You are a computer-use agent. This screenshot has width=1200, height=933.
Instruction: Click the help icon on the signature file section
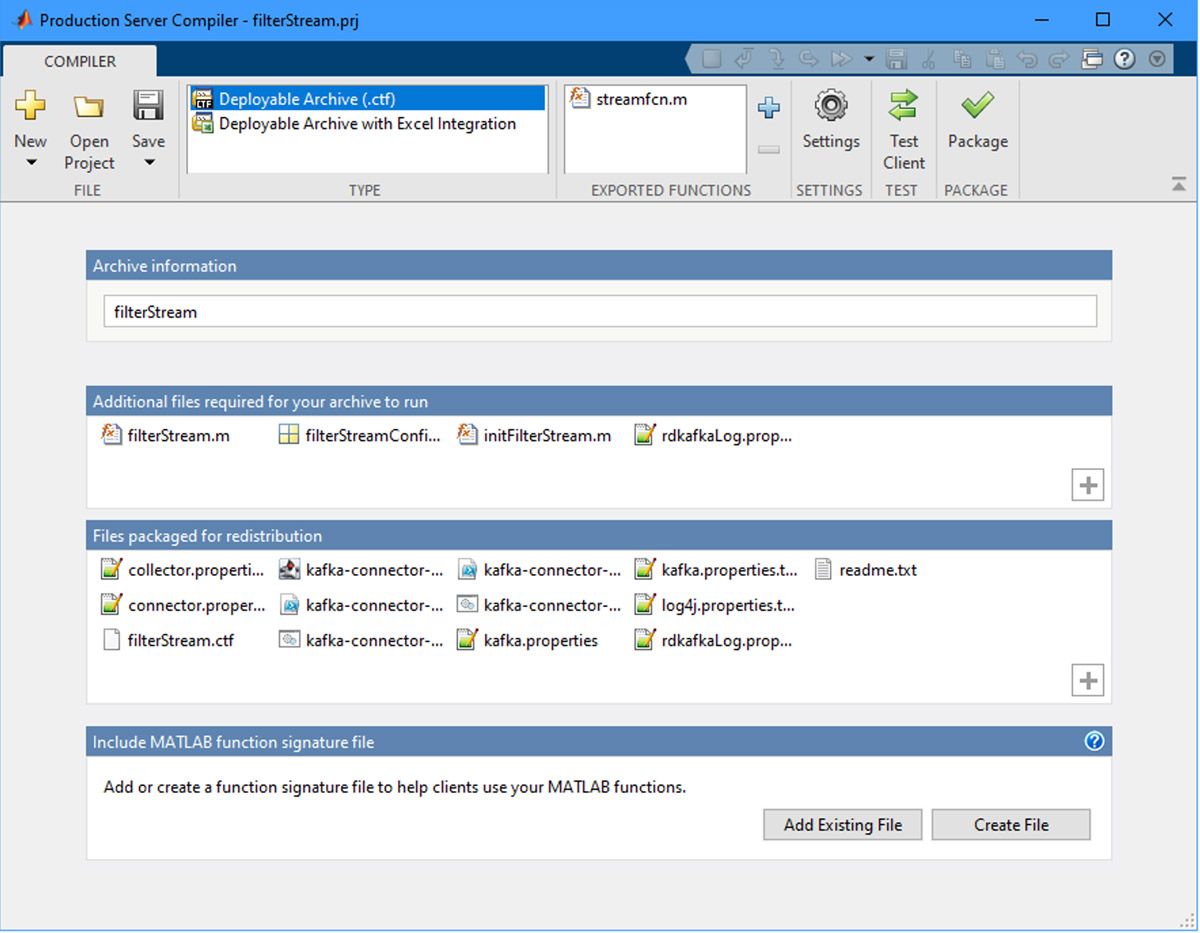pos(1095,741)
